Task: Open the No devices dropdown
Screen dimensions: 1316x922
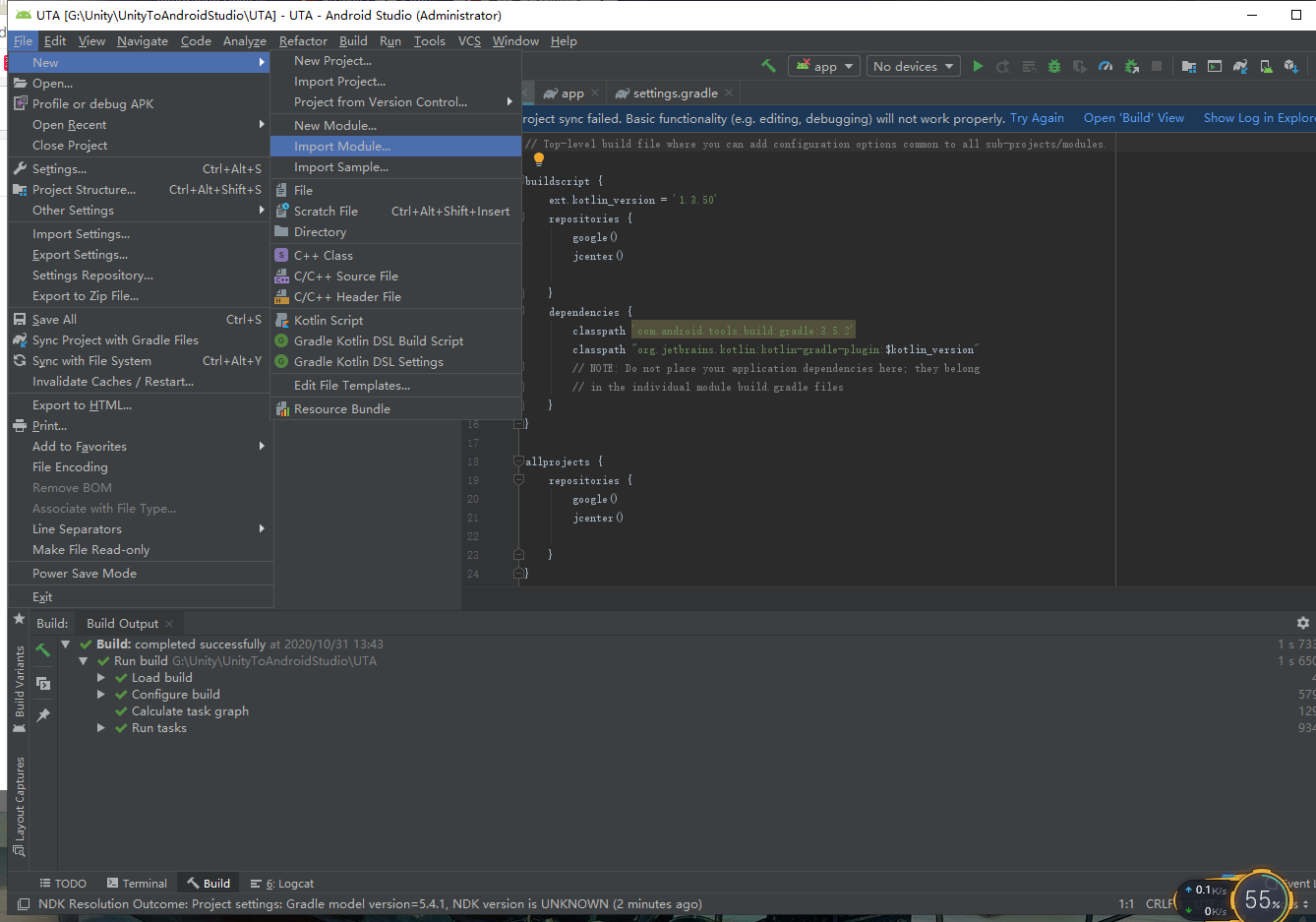Action: 914,66
